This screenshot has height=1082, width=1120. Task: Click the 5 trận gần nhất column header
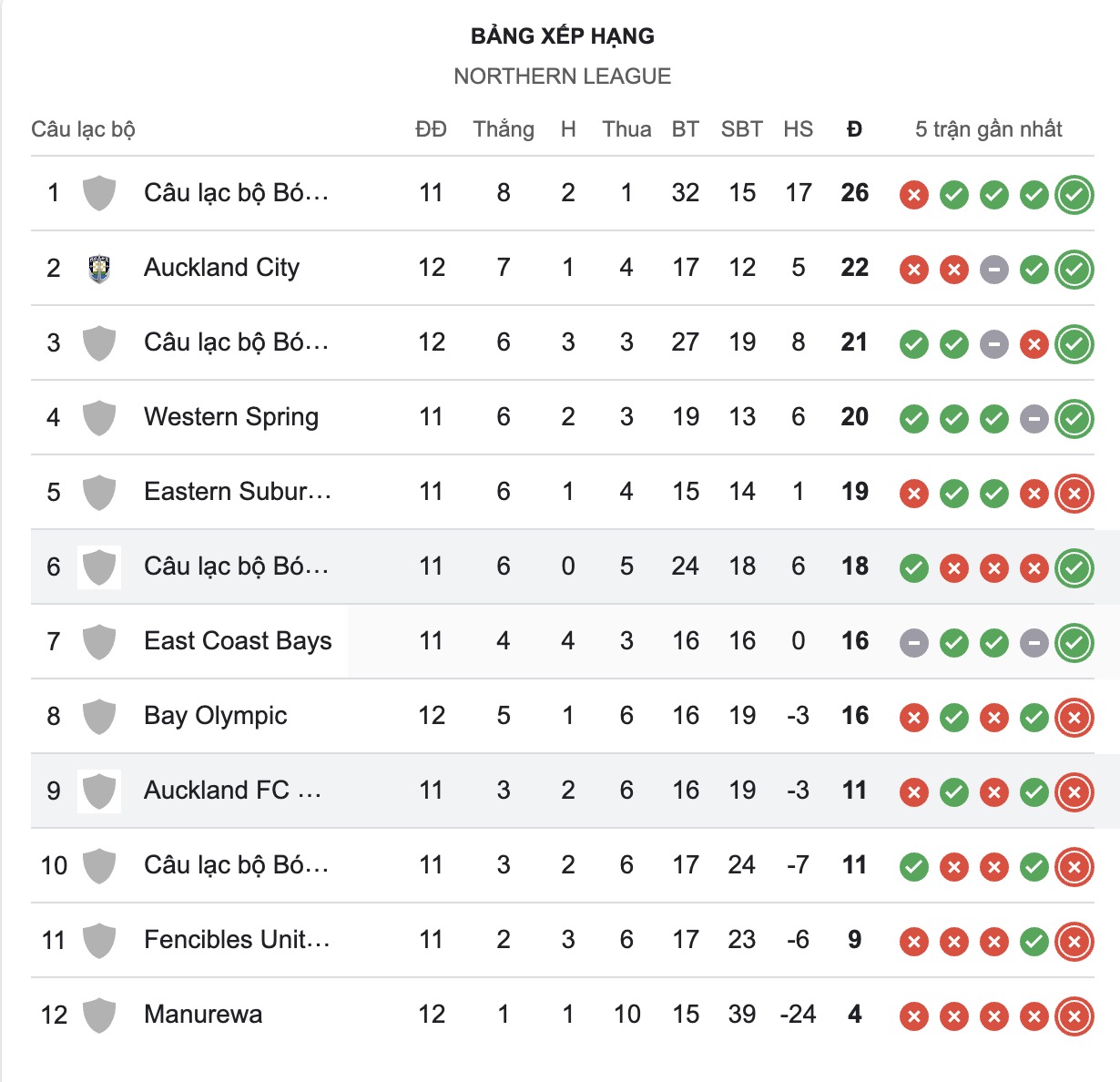click(x=989, y=128)
